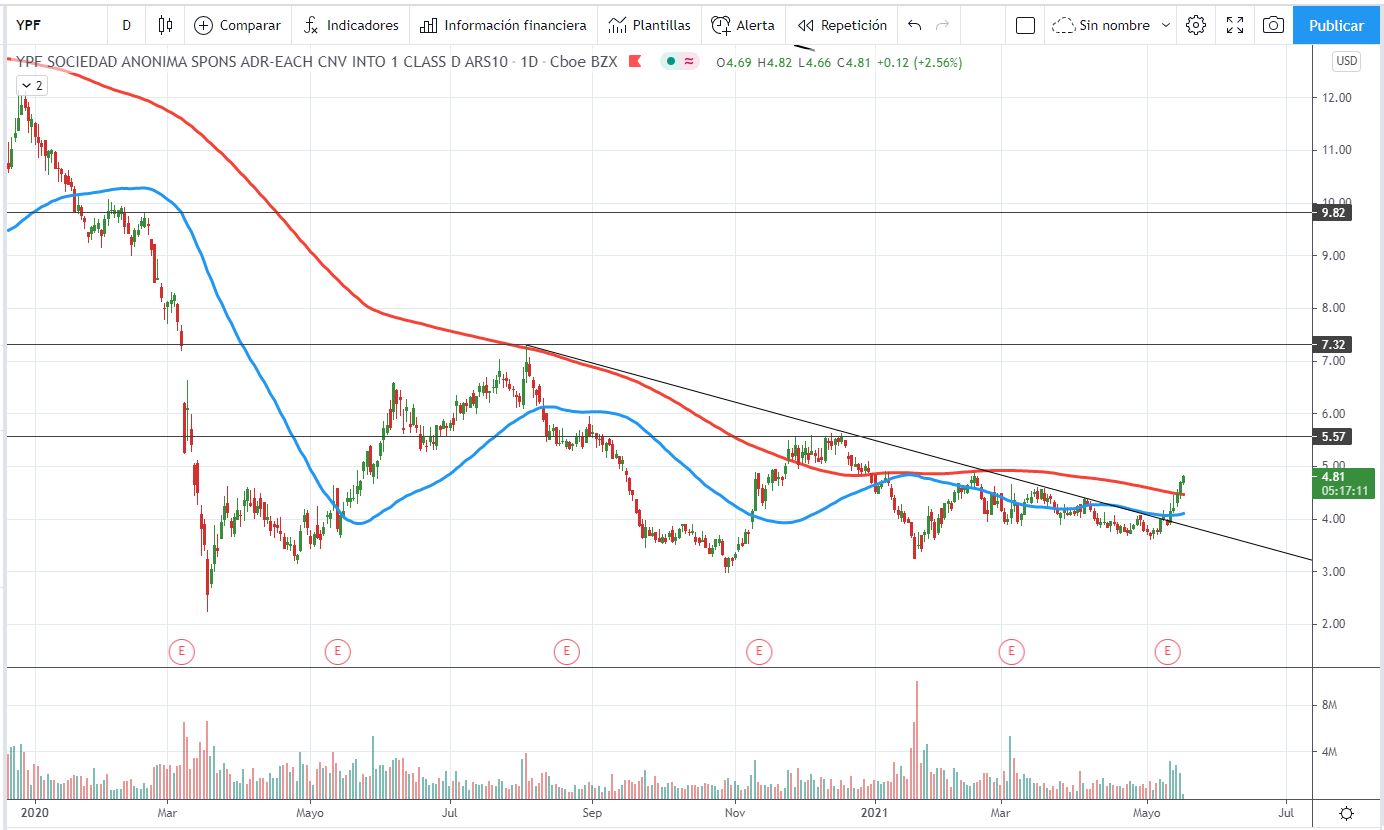Take a chart snapshot with camera icon
The width and height of the screenshot is (1384, 830).
(x=1273, y=25)
